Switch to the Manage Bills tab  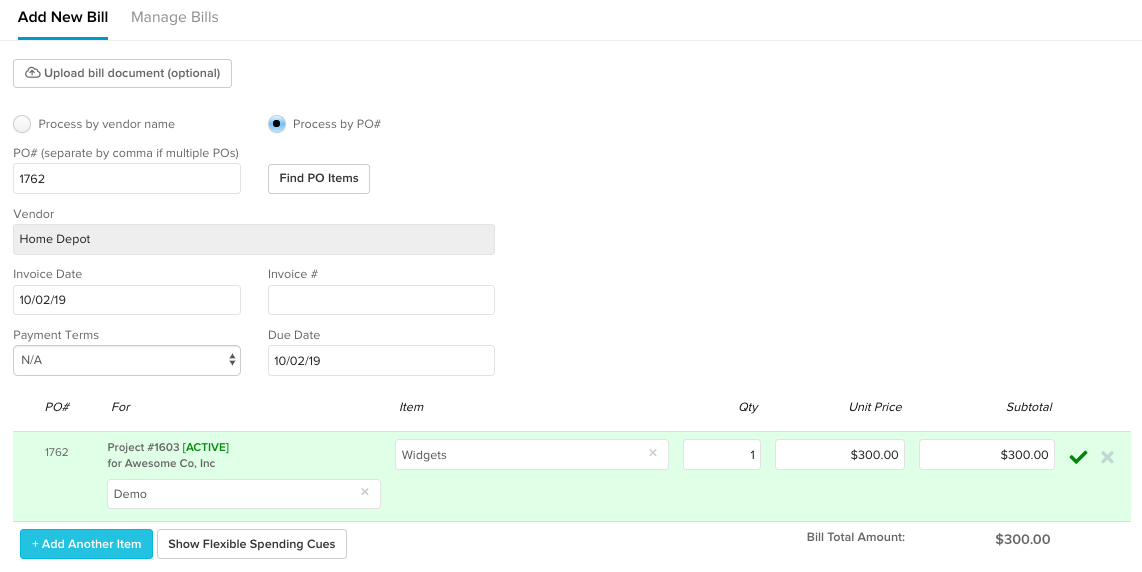coord(175,17)
